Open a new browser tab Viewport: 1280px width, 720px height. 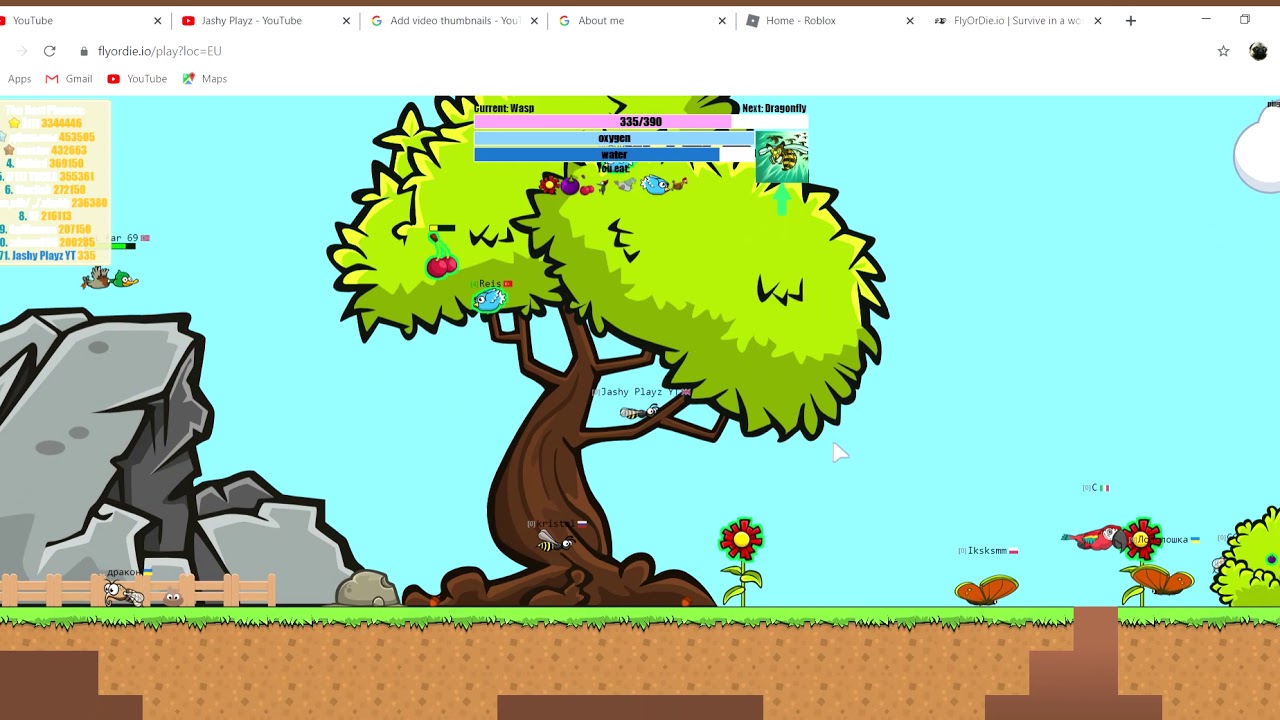pyautogui.click(x=1131, y=20)
